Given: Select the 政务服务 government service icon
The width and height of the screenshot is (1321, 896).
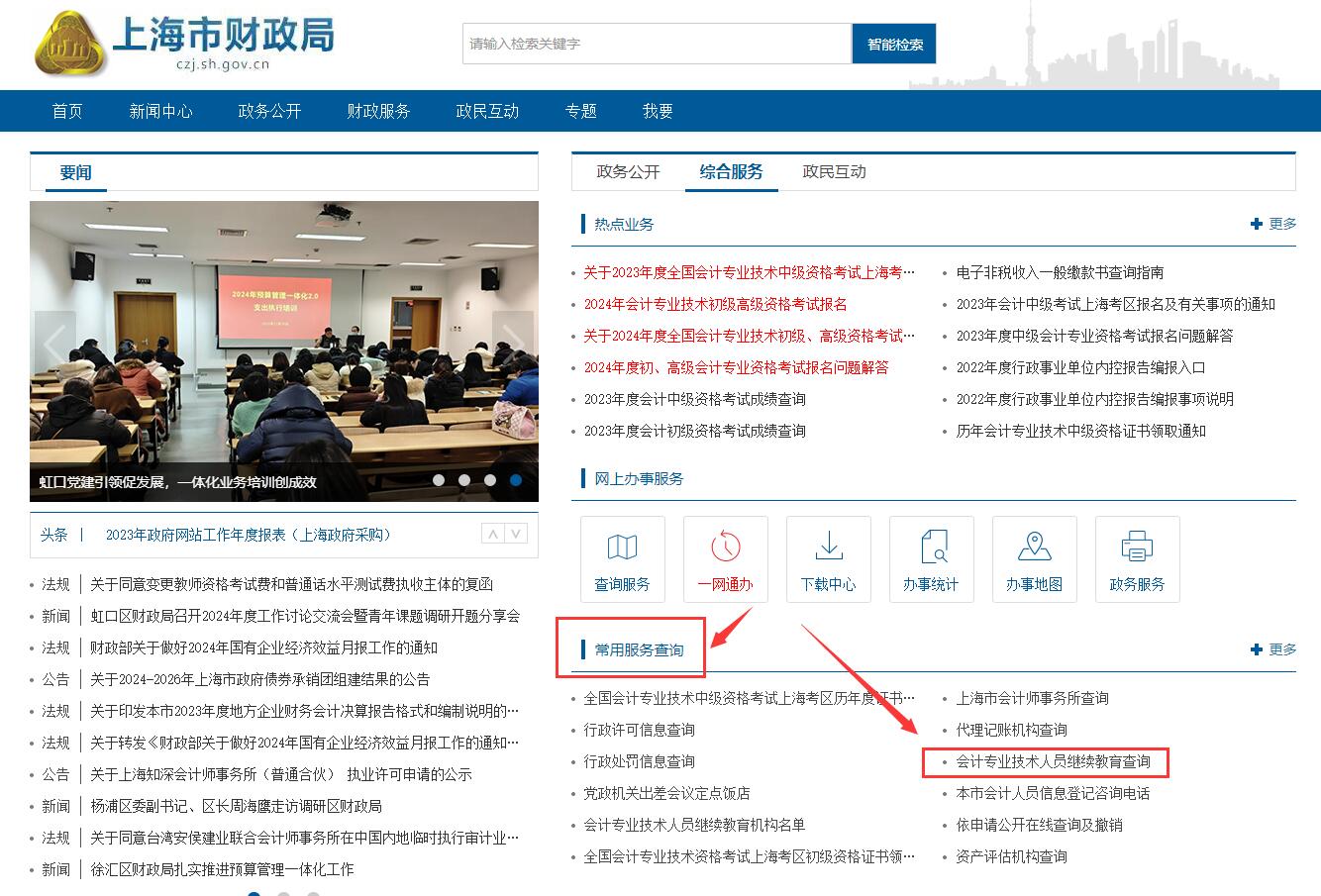Looking at the screenshot, I should (1137, 558).
